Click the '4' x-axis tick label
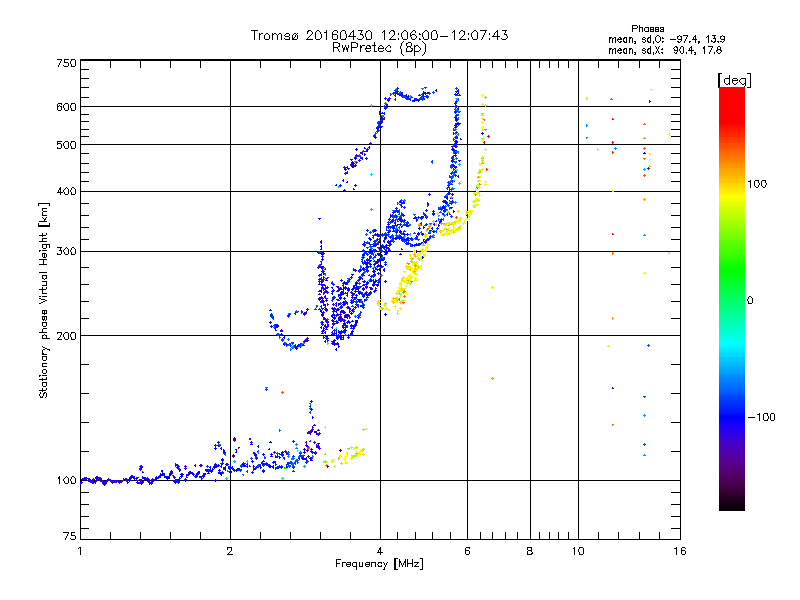The height and width of the screenshot is (600, 800). (380, 551)
